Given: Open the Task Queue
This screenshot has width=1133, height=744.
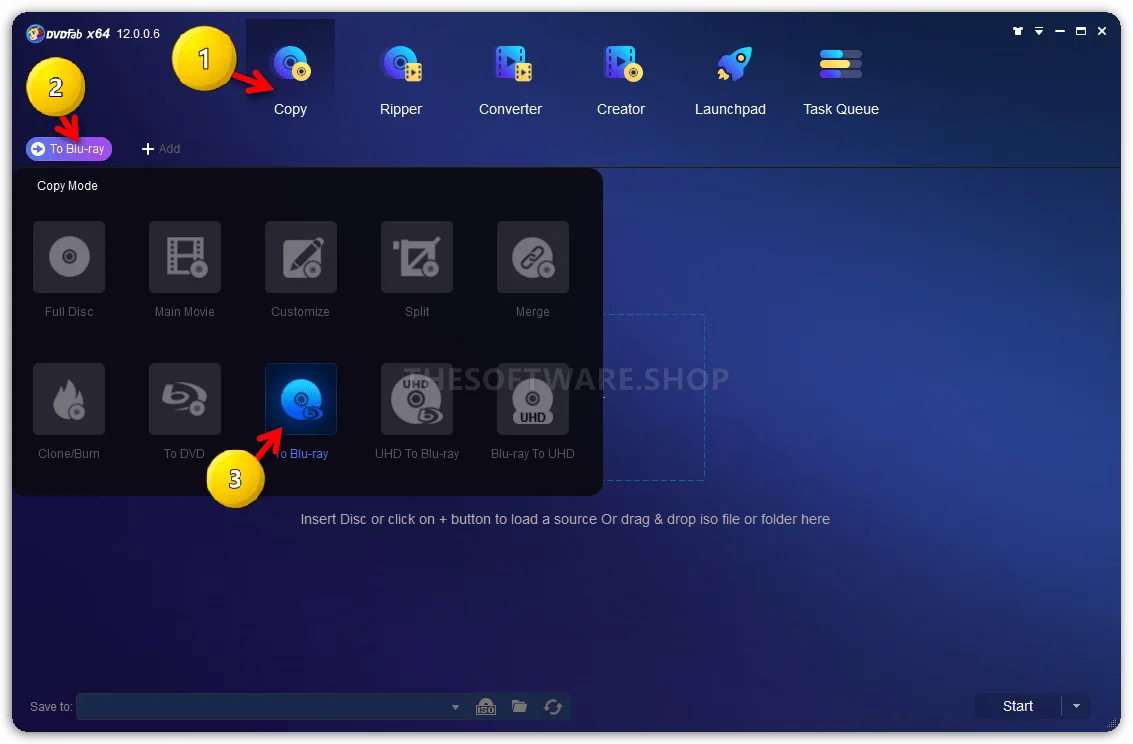Looking at the screenshot, I should pyautogui.click(x=841, y=79).
